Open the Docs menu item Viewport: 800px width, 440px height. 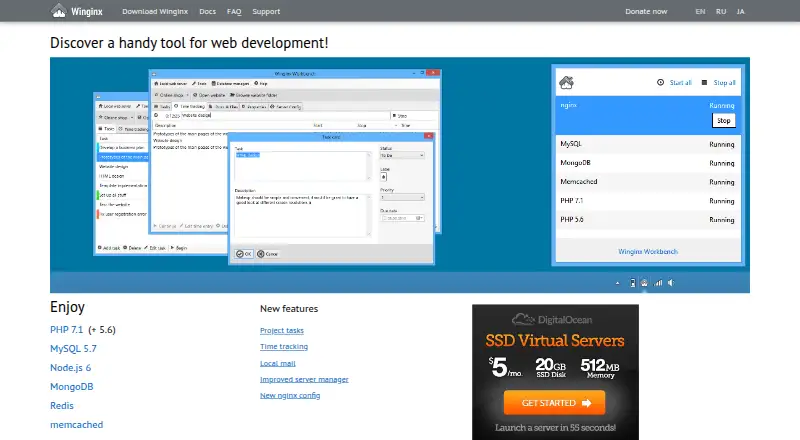click(x=208, y=11)
